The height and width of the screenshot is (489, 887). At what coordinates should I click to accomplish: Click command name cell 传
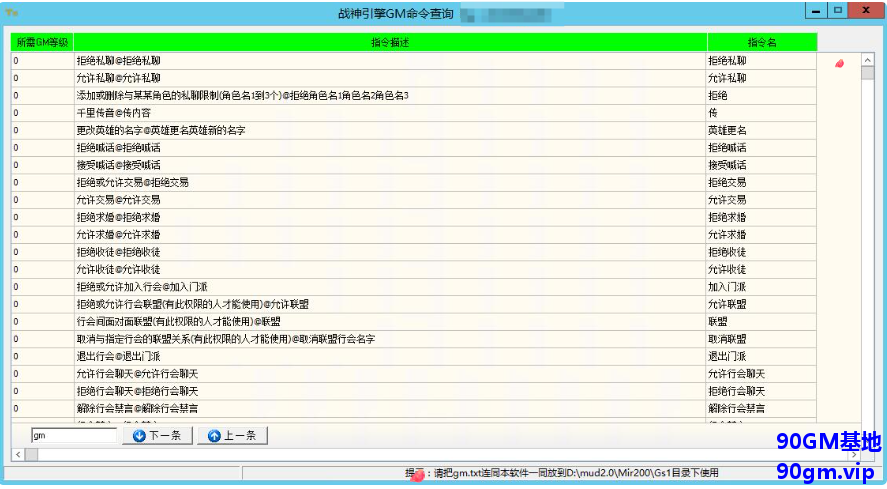click(761, 113)
